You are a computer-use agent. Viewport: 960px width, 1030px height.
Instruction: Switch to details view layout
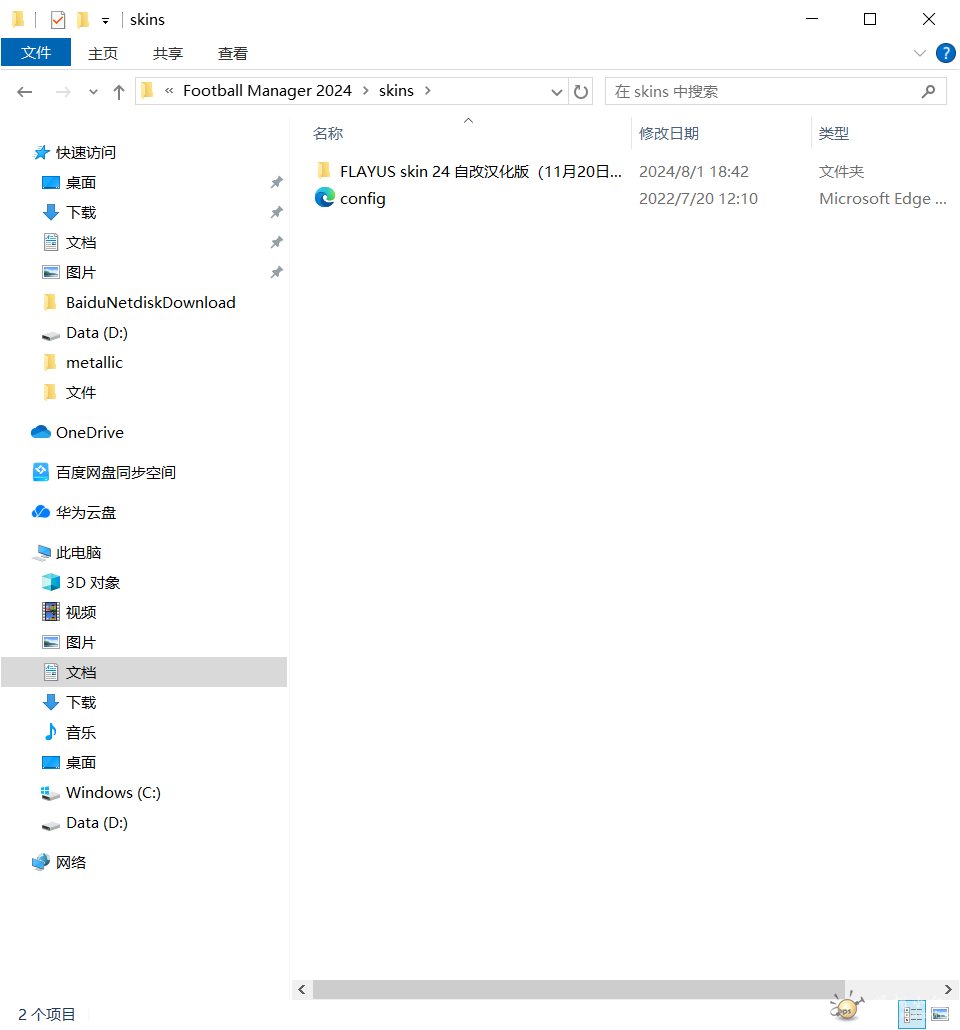[912, 1015]
